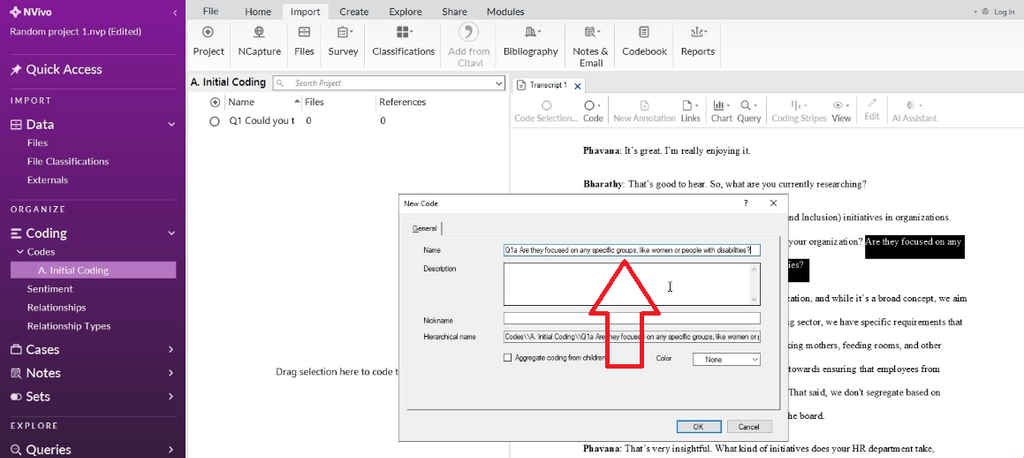The width and height of the screenshot is (1024, 458).
Task: Open File Classifications
Action: (68, 161)
